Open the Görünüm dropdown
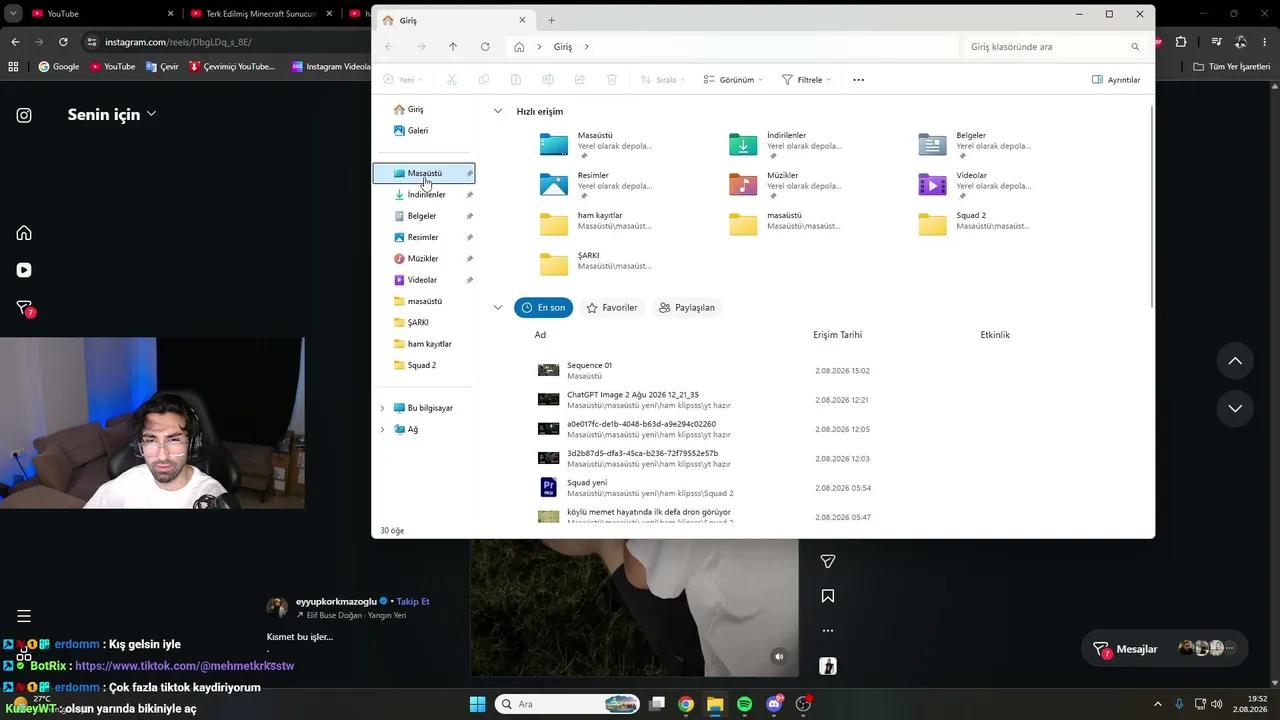The width and height of the screenshot is (1280, 720). coord(733,80)
